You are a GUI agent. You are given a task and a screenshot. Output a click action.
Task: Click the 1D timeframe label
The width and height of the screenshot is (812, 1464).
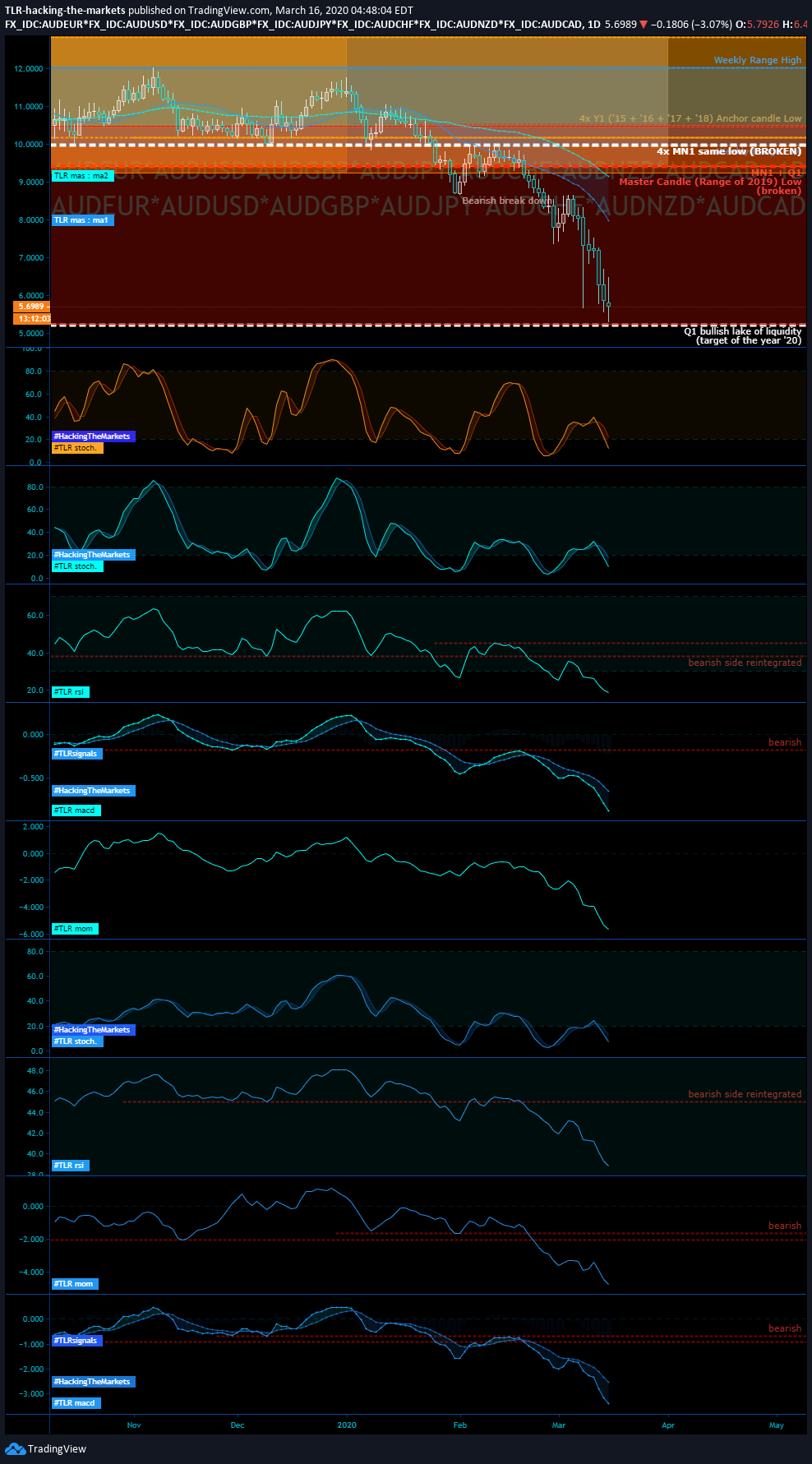pos(593,24)
